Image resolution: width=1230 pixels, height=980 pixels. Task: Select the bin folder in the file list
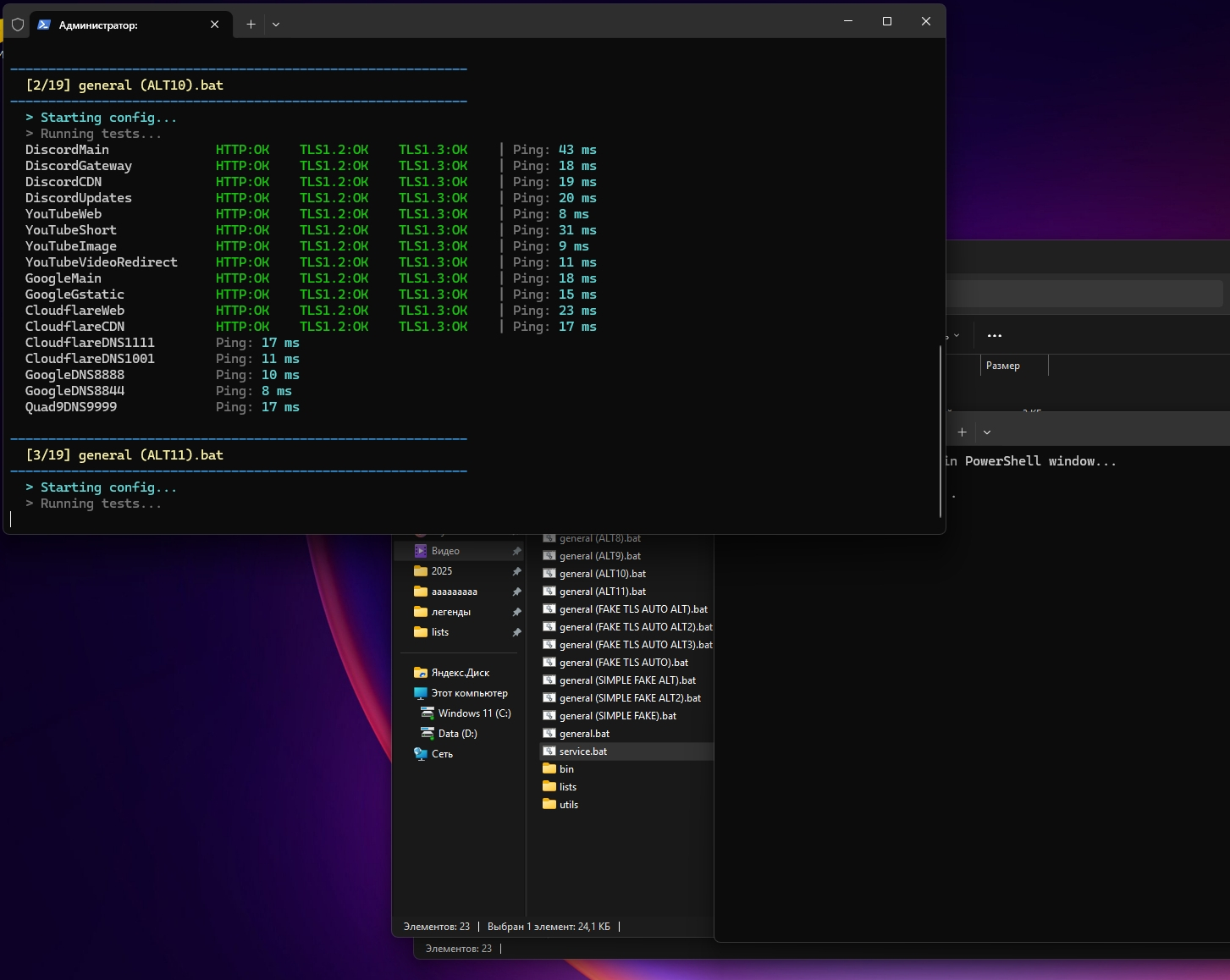[566, 769]
